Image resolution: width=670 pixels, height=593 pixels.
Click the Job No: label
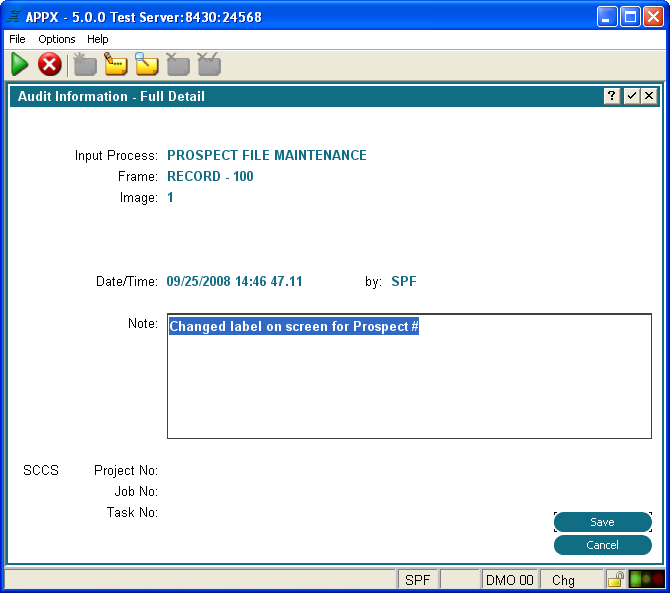click(136, 491)
